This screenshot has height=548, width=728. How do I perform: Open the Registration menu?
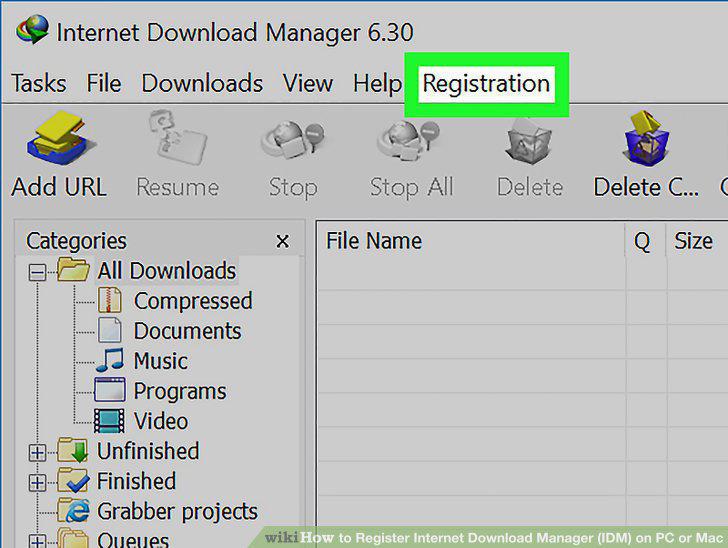point(486,84)
